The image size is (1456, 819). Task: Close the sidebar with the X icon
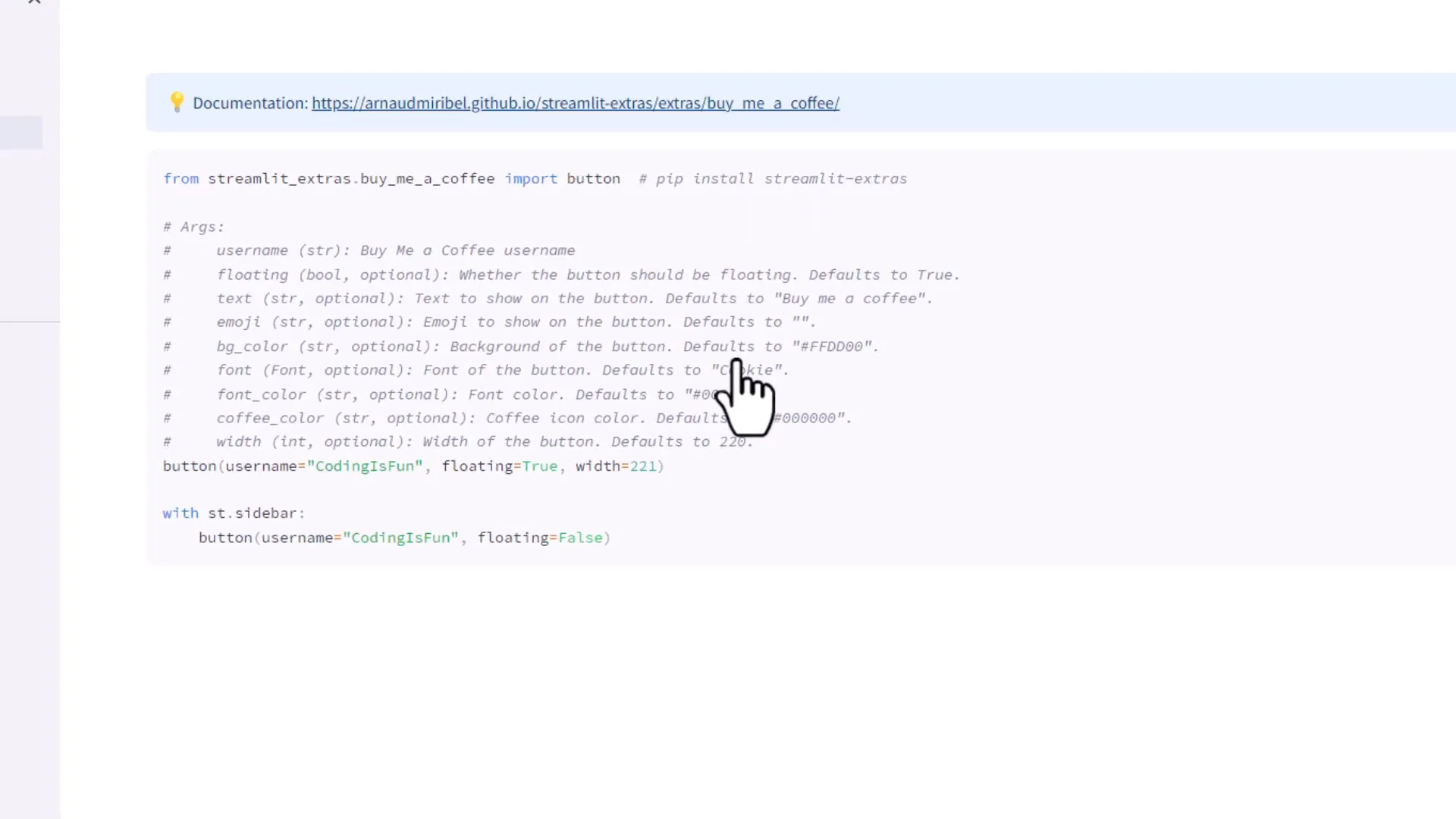click(34, 2)
